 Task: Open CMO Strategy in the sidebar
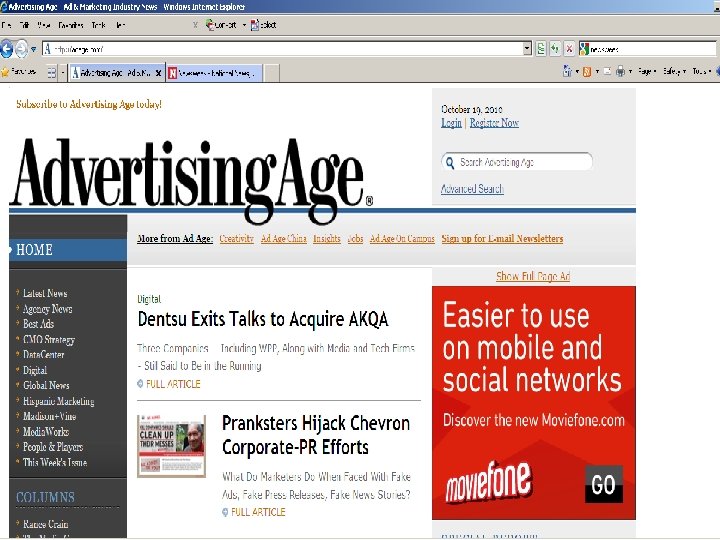coord(49,340)
